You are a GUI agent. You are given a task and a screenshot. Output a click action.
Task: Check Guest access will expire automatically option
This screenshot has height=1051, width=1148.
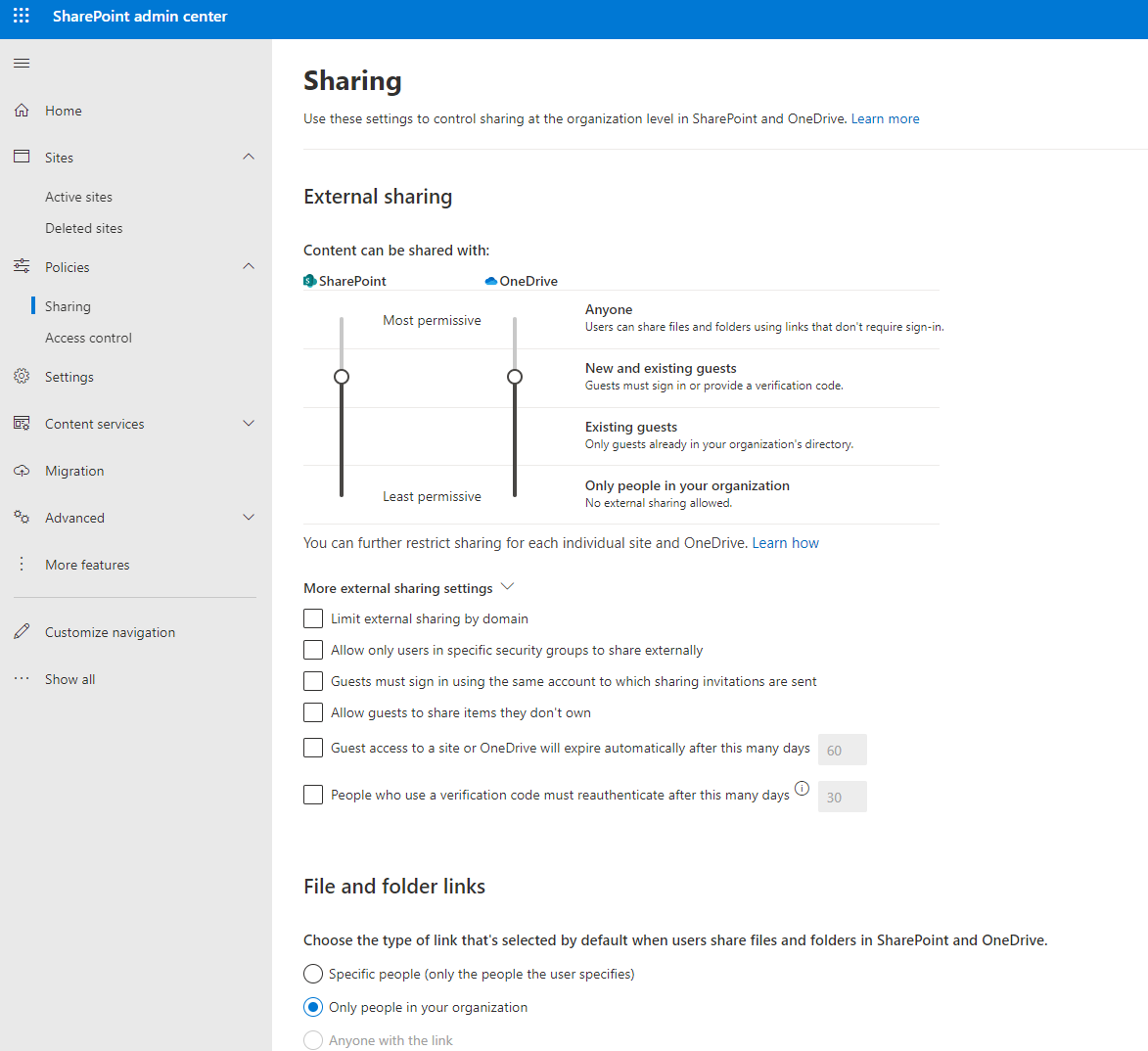point(313,748)
